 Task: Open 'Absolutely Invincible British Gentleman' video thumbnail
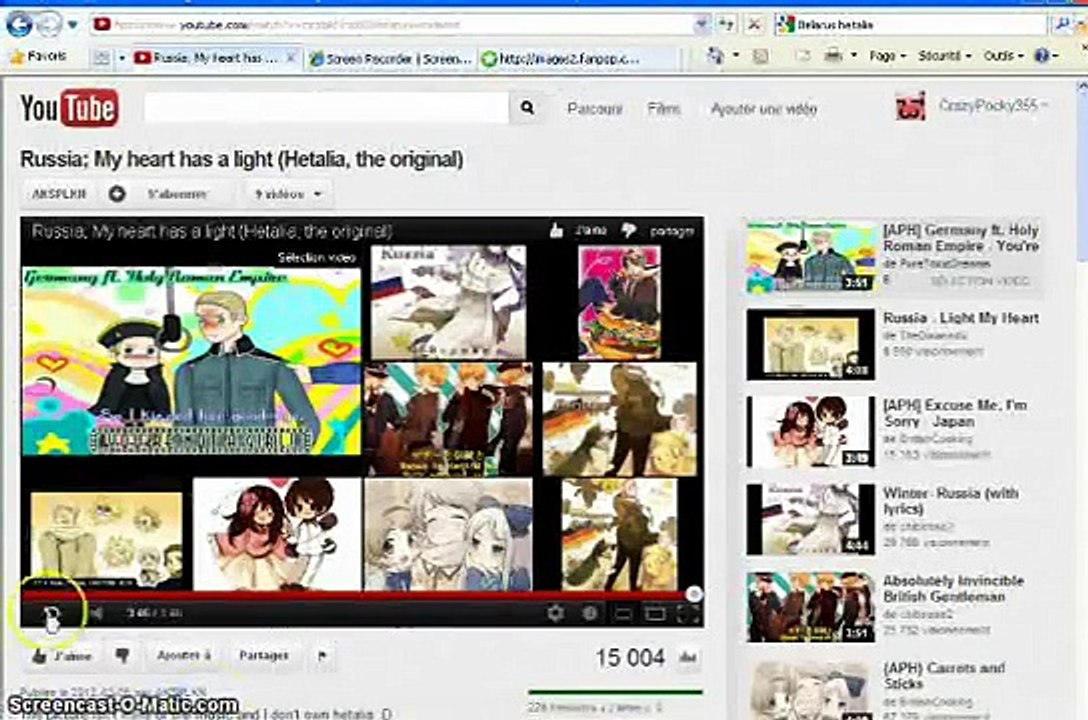[810, 608]
